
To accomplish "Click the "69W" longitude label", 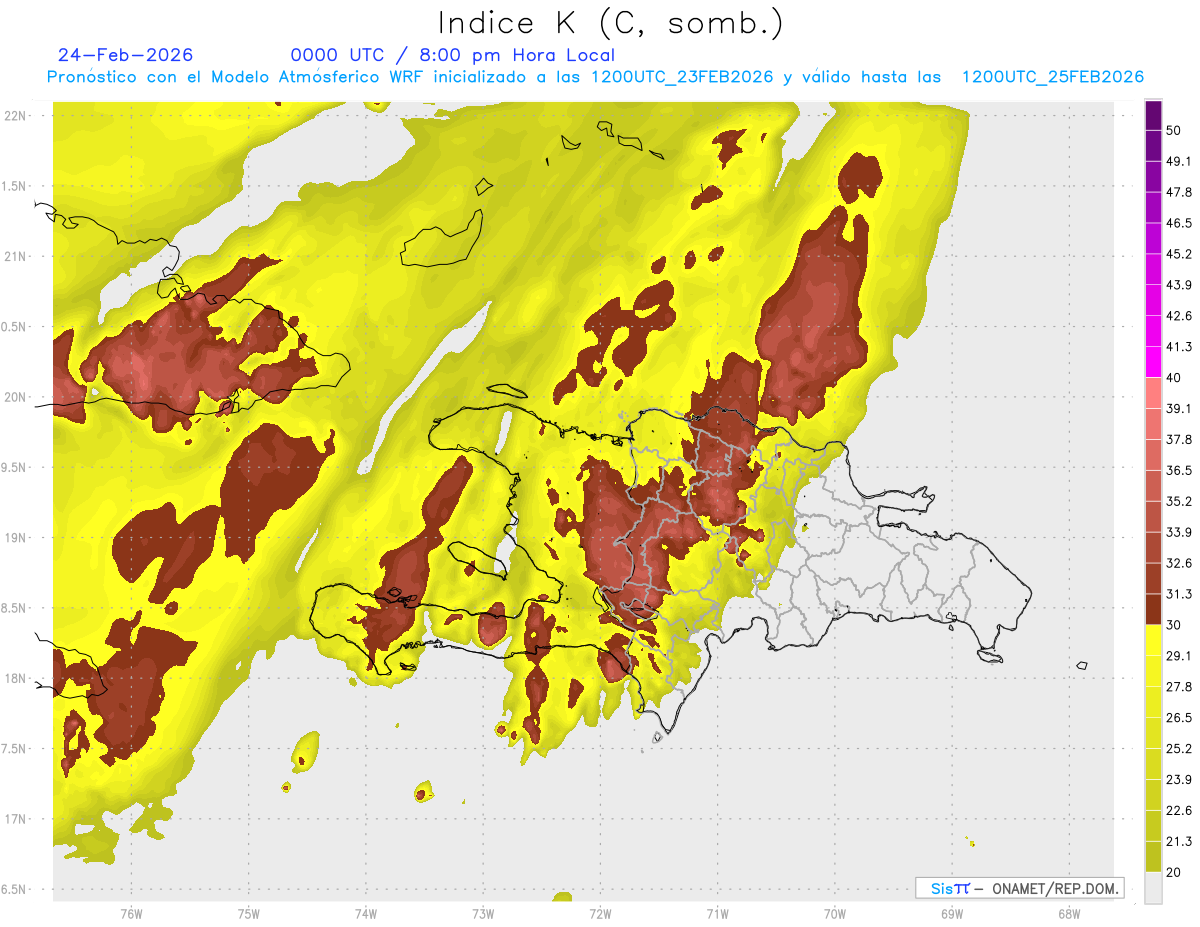I will 951,914.
